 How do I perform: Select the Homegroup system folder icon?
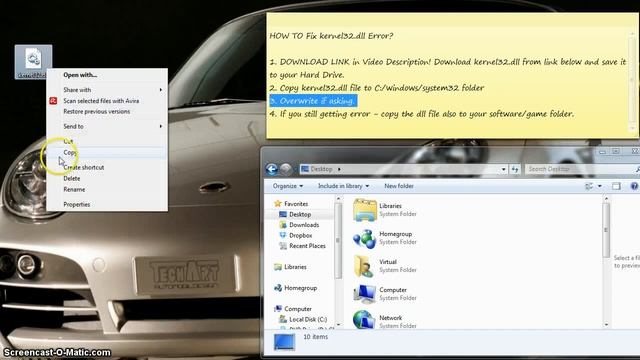click(x=364, y=238)
